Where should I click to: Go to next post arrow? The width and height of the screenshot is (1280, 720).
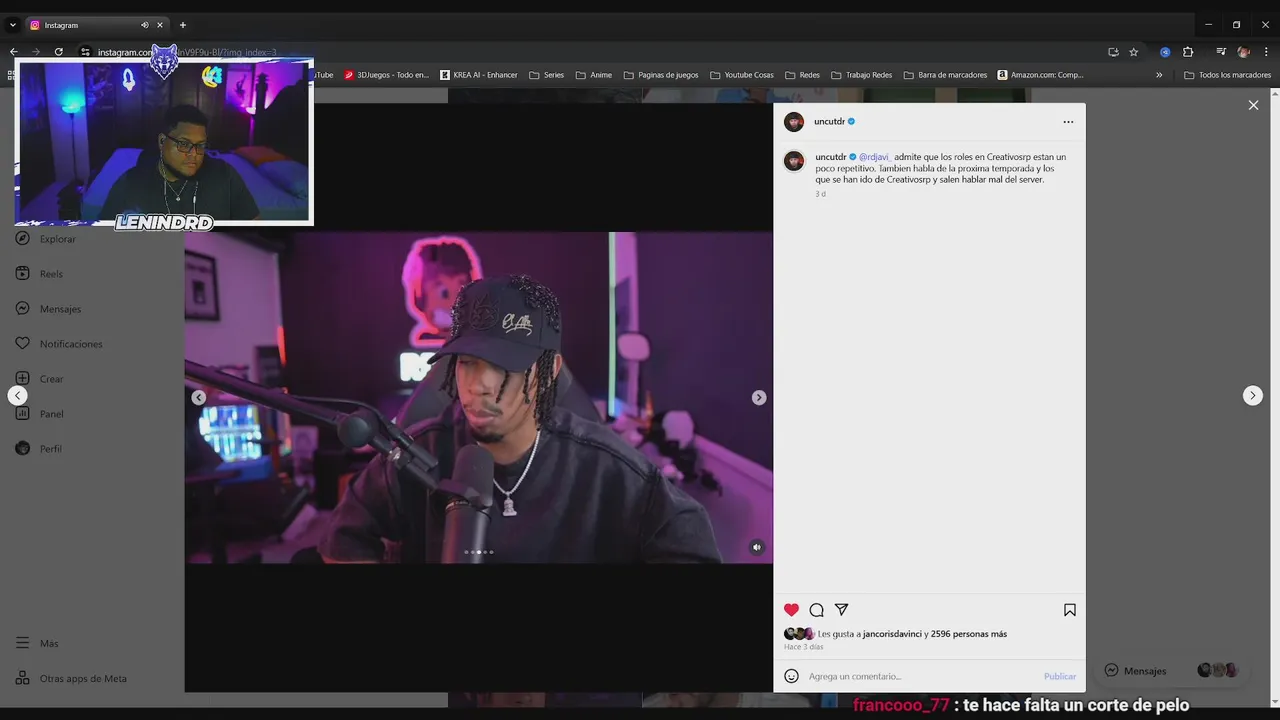pos(1253,396)
